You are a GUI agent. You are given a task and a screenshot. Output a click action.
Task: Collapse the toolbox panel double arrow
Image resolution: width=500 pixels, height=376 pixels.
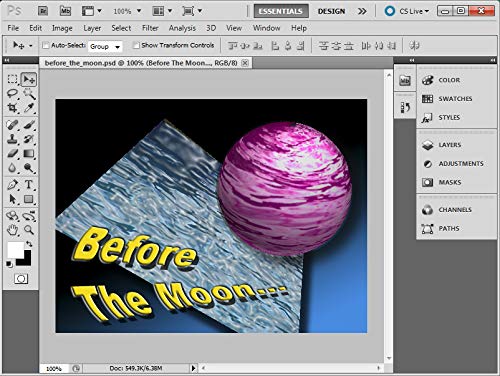click(x=7, y=60)
